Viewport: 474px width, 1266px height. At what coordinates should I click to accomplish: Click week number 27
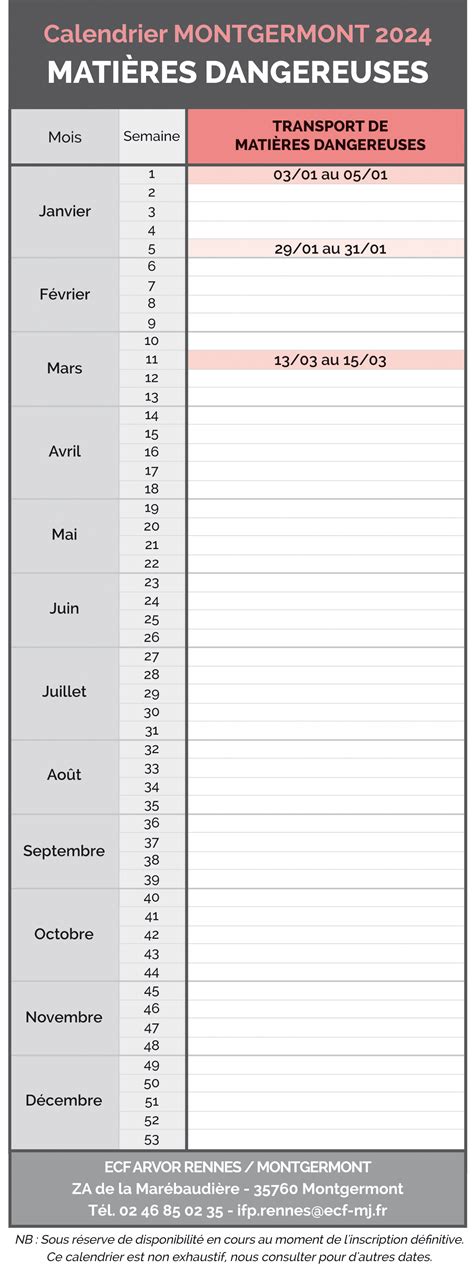click(152, 656)
